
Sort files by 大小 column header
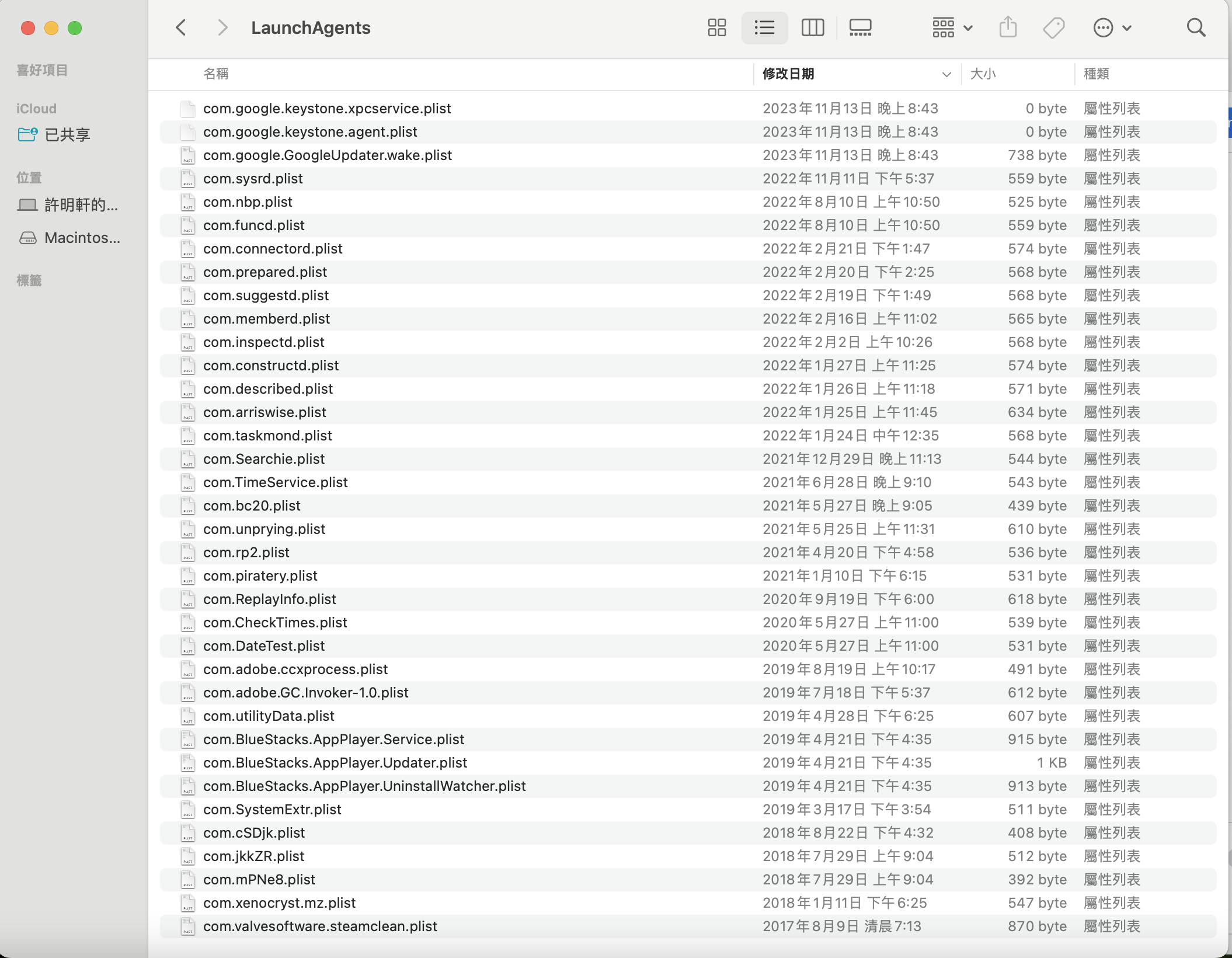pyautogui.click(x=983, y=74)
